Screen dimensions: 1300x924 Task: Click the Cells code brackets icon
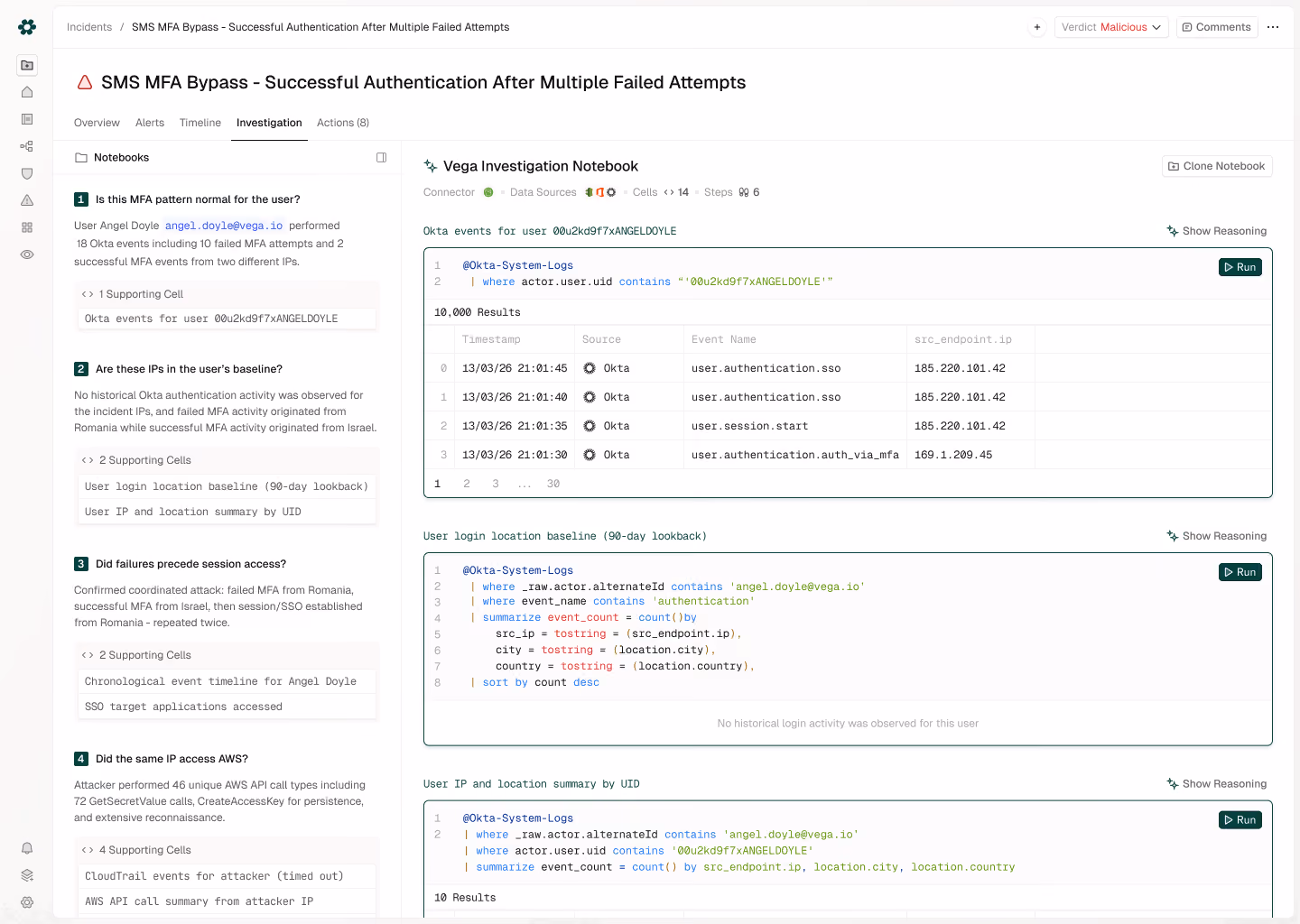click(669, 192)
